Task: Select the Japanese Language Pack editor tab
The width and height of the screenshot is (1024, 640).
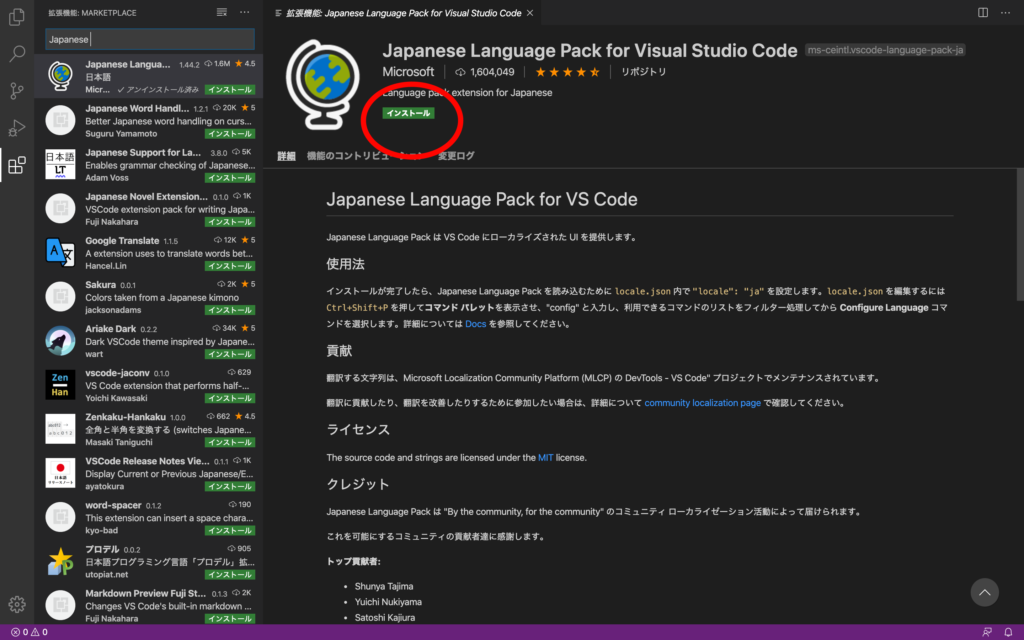Action: tap(404, 13)
